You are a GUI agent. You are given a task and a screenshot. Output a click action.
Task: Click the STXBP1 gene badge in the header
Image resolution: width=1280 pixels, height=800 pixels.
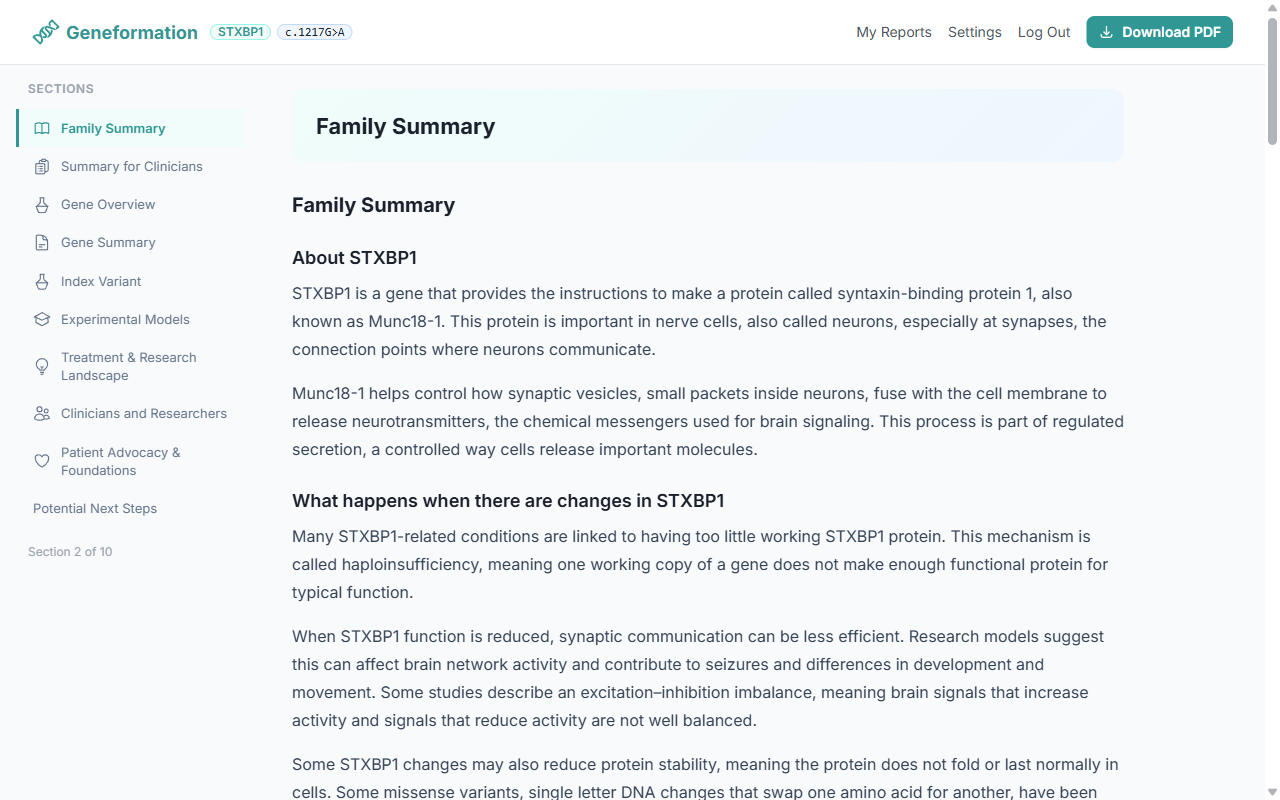tap(240, 32)
